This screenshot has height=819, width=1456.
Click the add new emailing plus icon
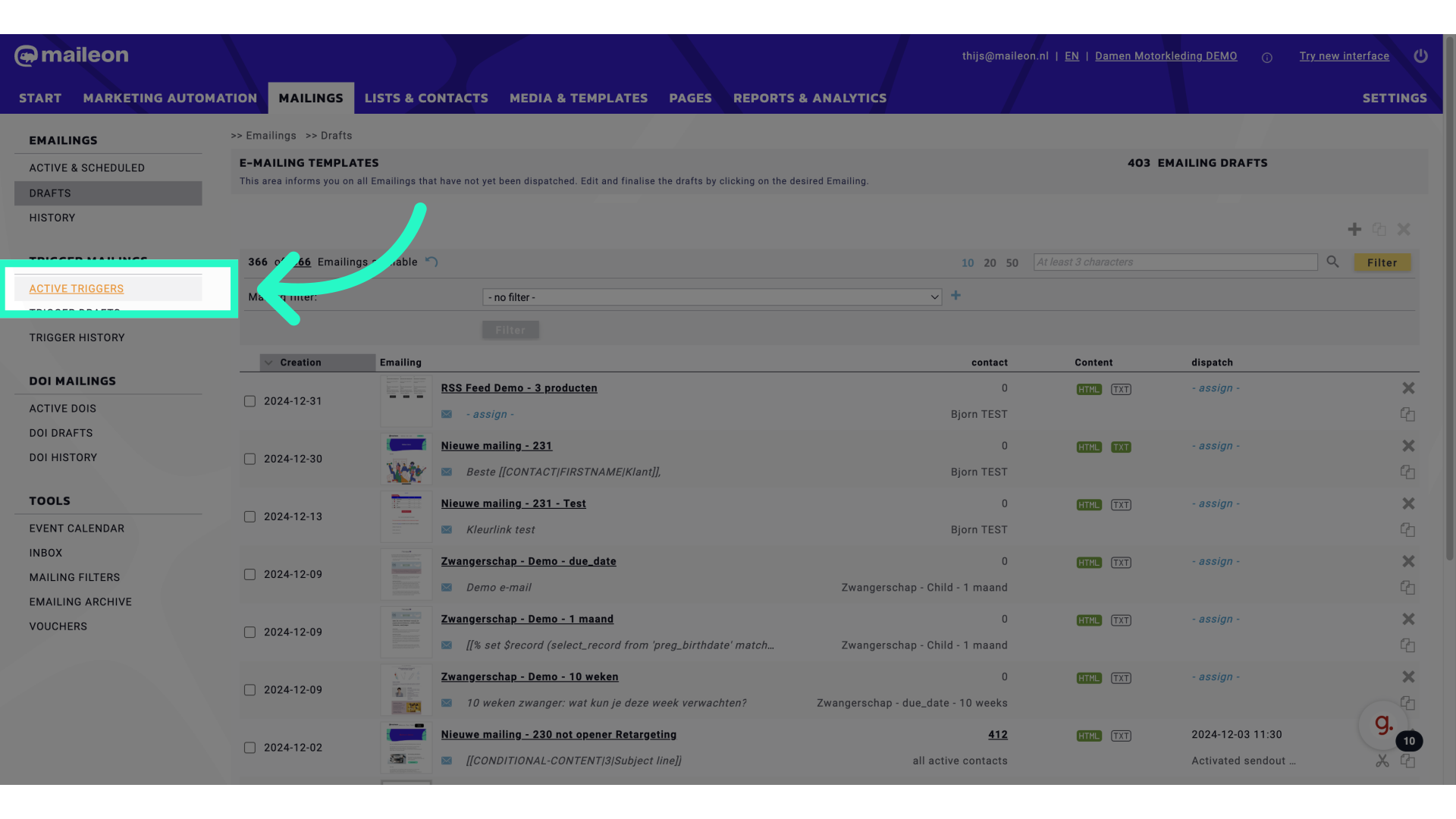click(1355, 229)
